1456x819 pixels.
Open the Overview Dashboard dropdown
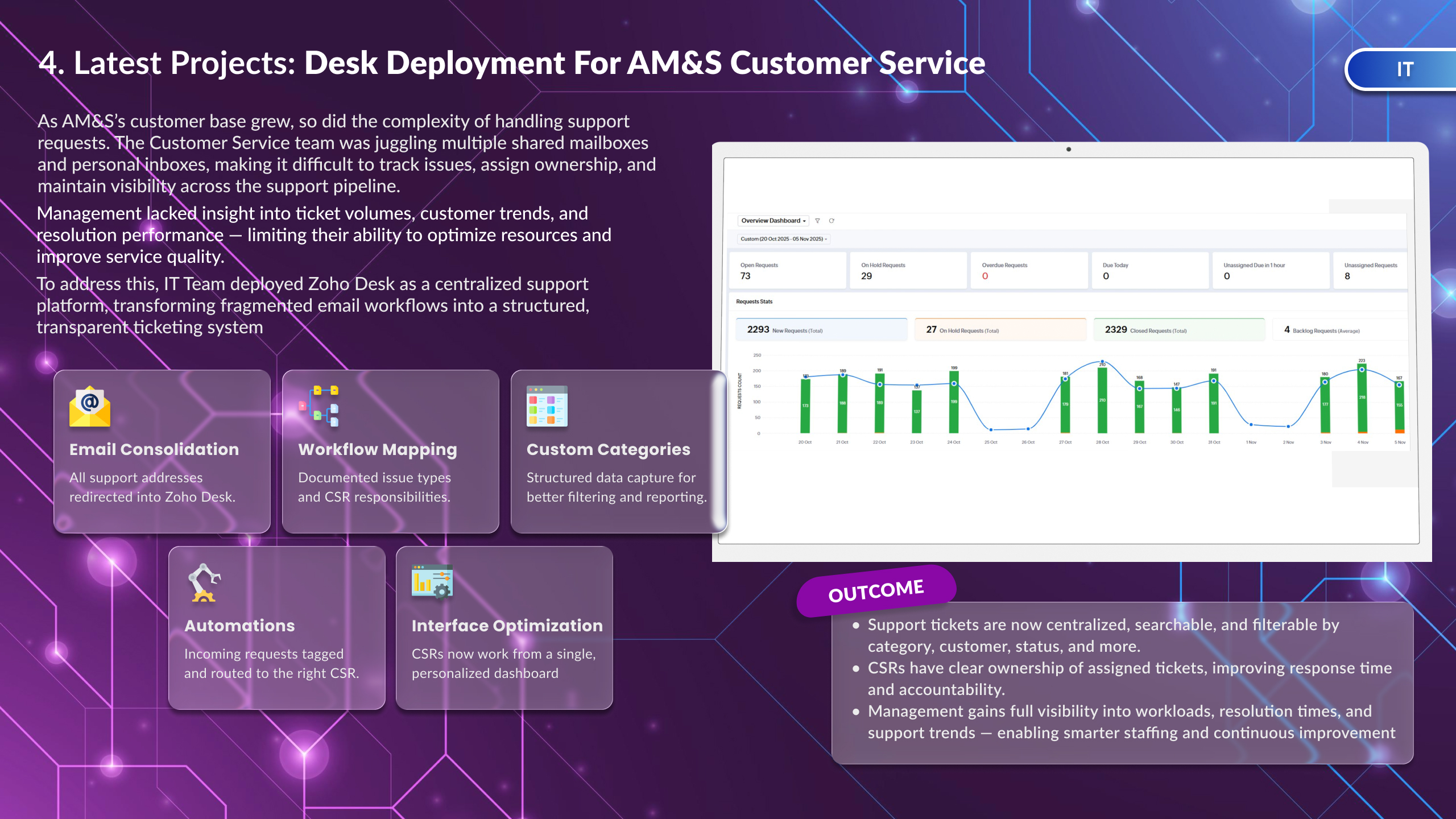pyautogui.click(x=773, y=221)
